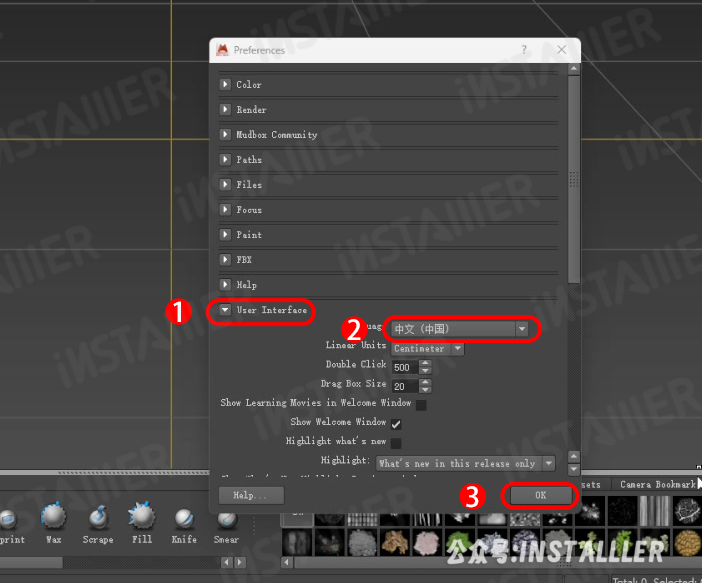This screenshot has width=702, height=583.
Task: Click the Preferences vertical scrollbar thumb
Action: click(x=574, y=179)
